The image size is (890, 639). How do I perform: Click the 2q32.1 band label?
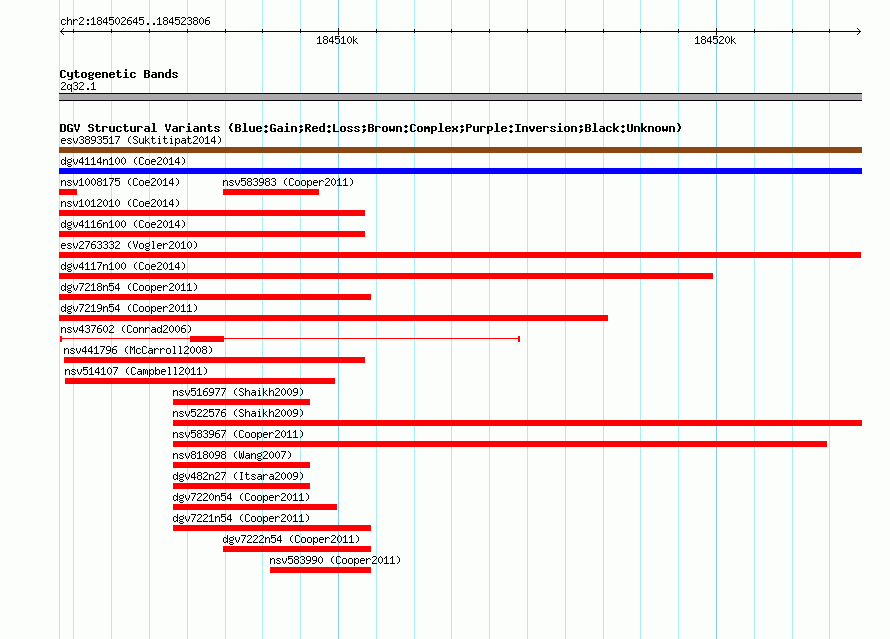pyautogui.click(x=78, y=86)
